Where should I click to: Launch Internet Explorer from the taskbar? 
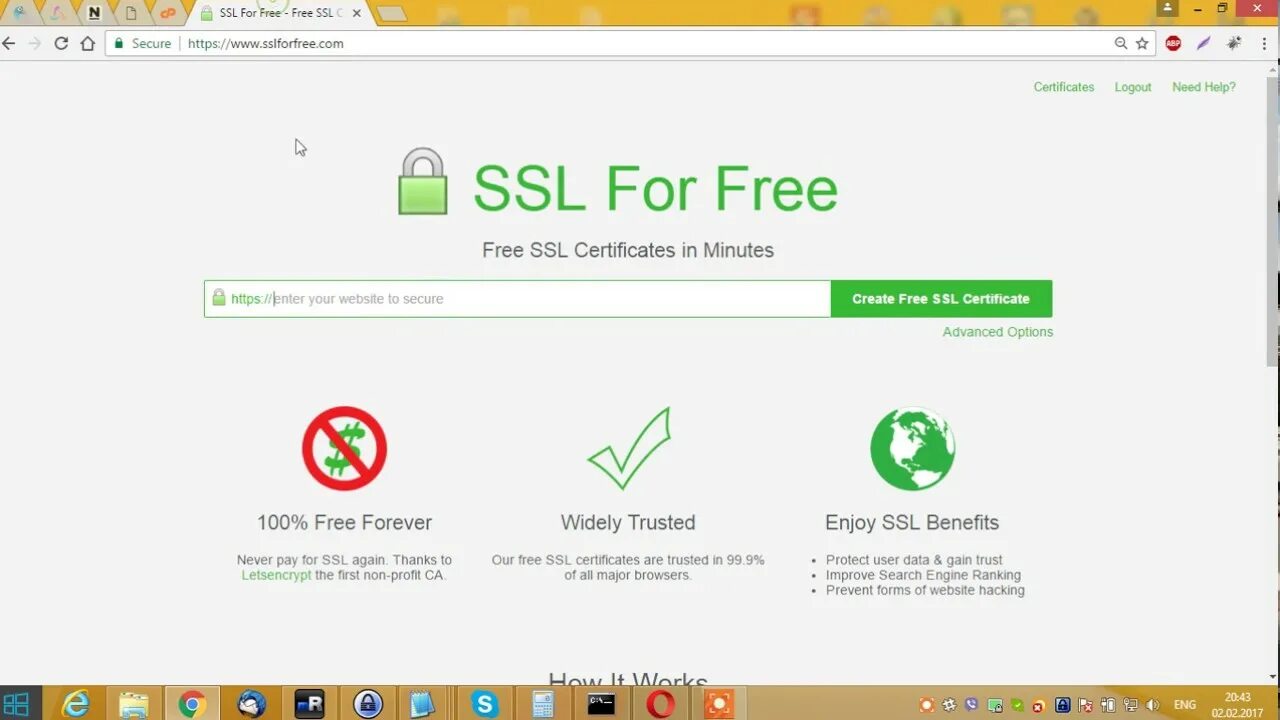[x=75, y=704]
